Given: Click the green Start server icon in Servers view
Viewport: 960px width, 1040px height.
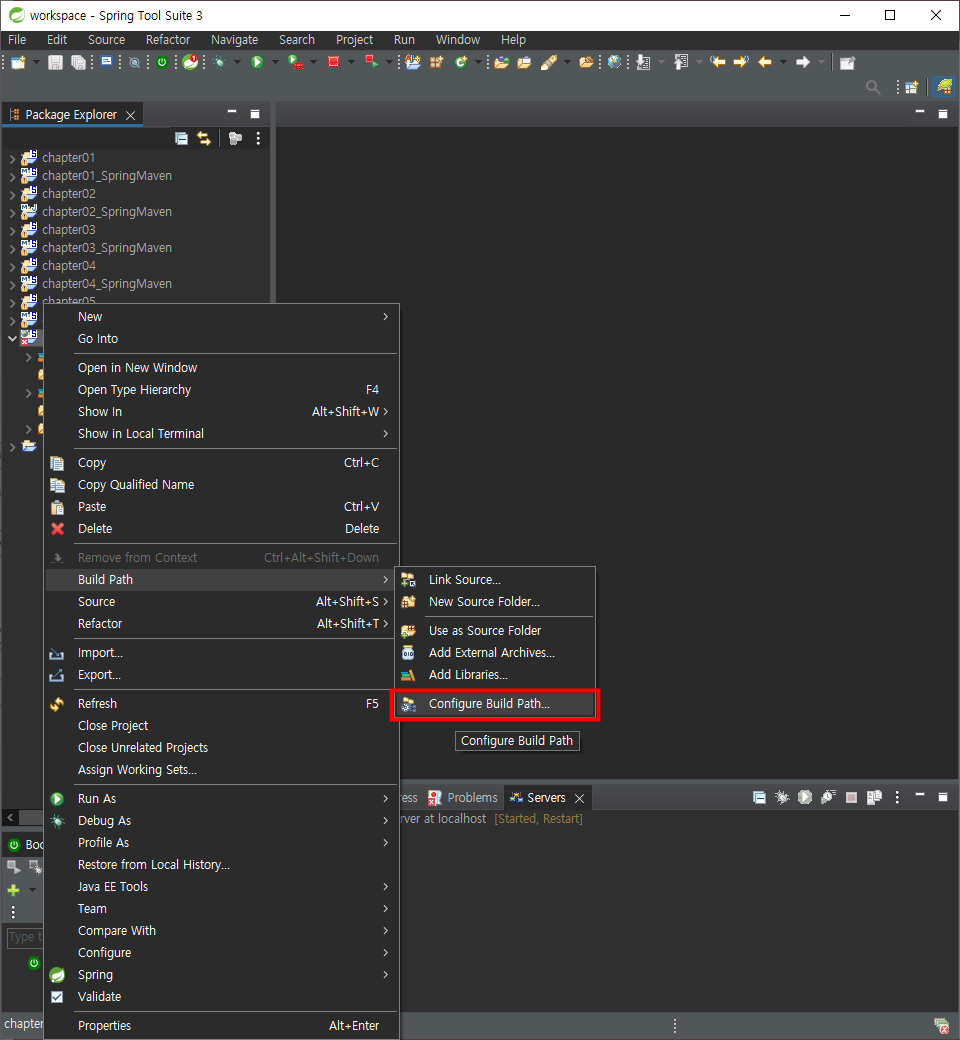Looking at the screenshot, I should tap(805, 797).
